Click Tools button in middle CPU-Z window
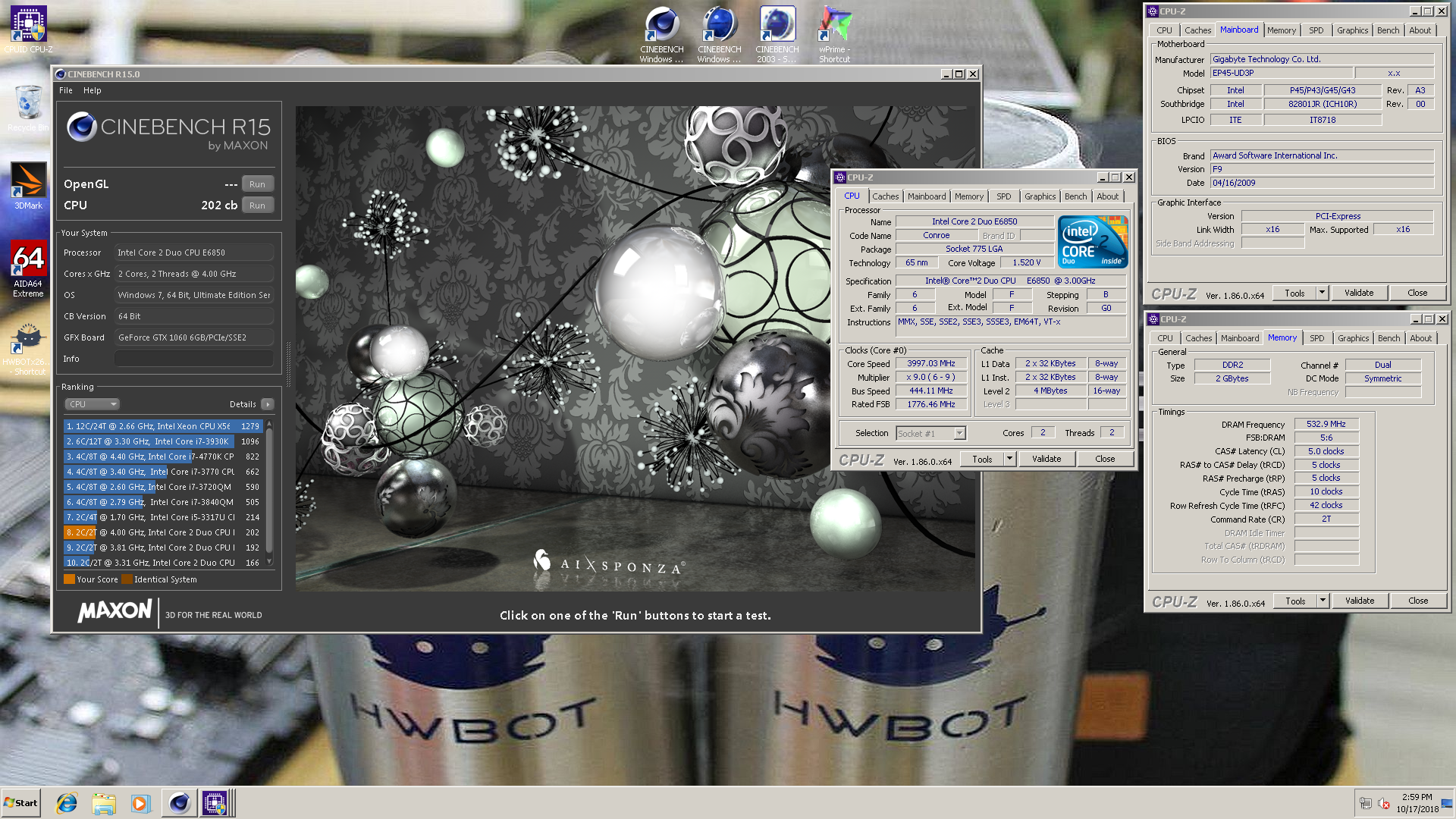This screenshot has width=1456, height=819. pyautogui.click(x=982, y=459)
